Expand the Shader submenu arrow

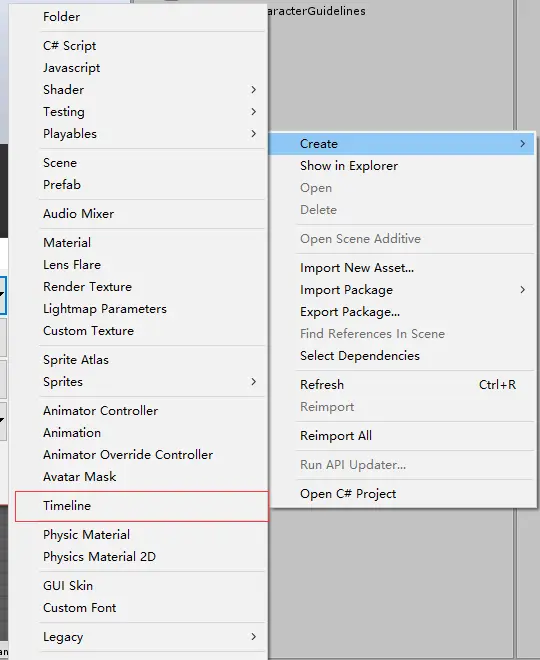point(253,90)
